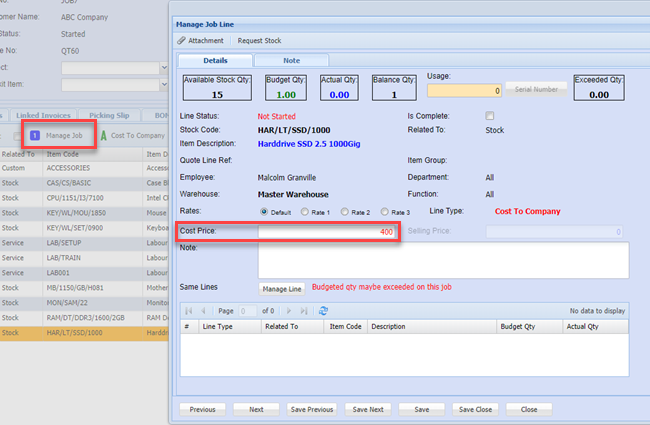650x425 pixels.
Task: Go to previous page of grid
Action: click(204, 311)
